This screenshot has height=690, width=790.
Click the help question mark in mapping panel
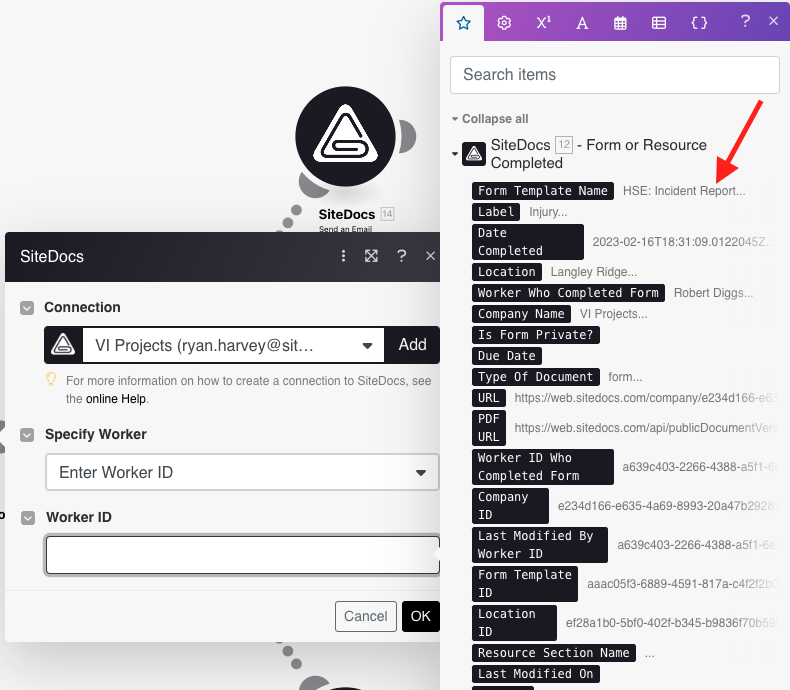coord(745,21)
